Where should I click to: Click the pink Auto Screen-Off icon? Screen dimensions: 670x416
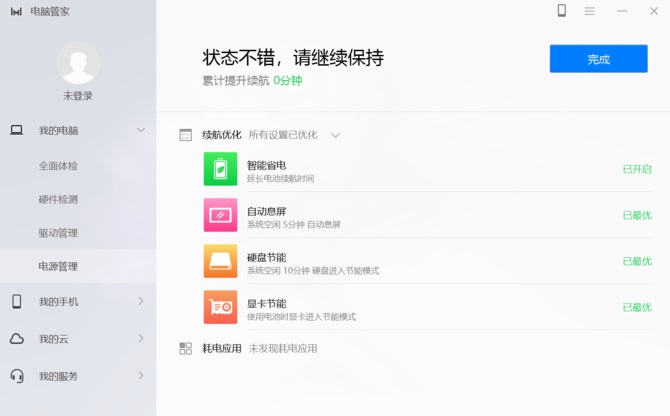tap(220, 215)
